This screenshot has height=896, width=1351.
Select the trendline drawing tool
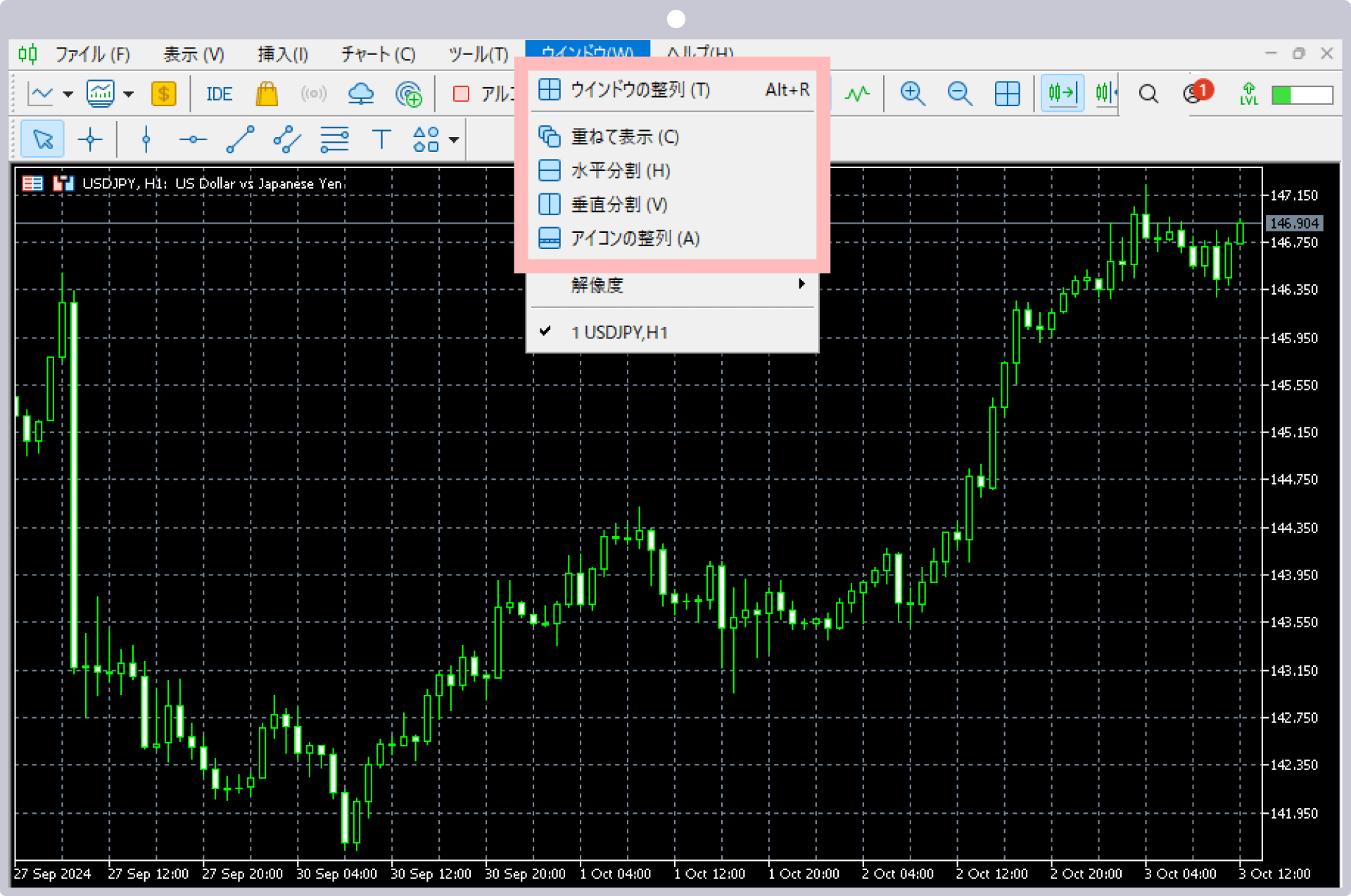click(240, 139)
